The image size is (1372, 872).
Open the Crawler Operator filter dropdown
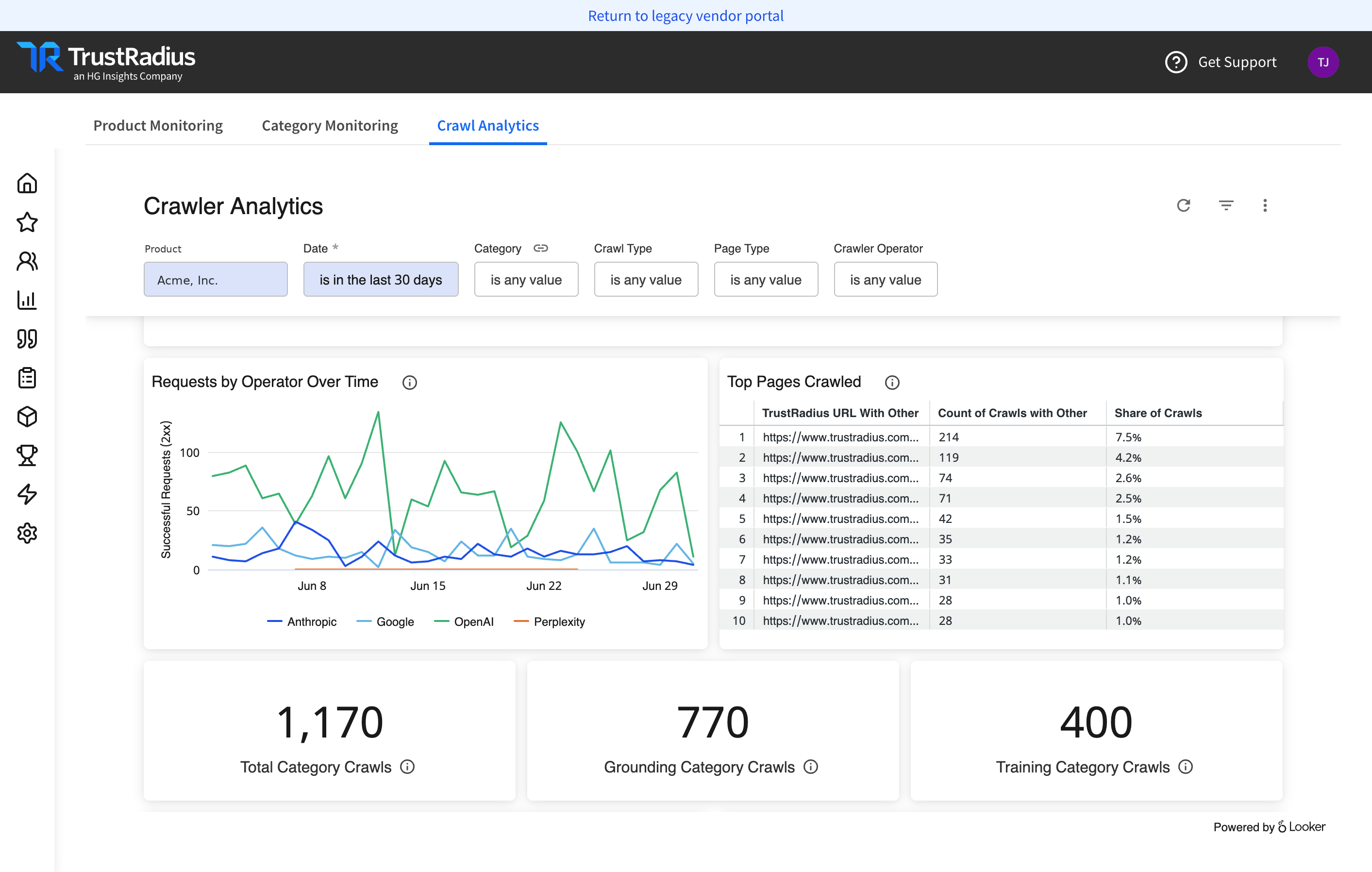886,279
